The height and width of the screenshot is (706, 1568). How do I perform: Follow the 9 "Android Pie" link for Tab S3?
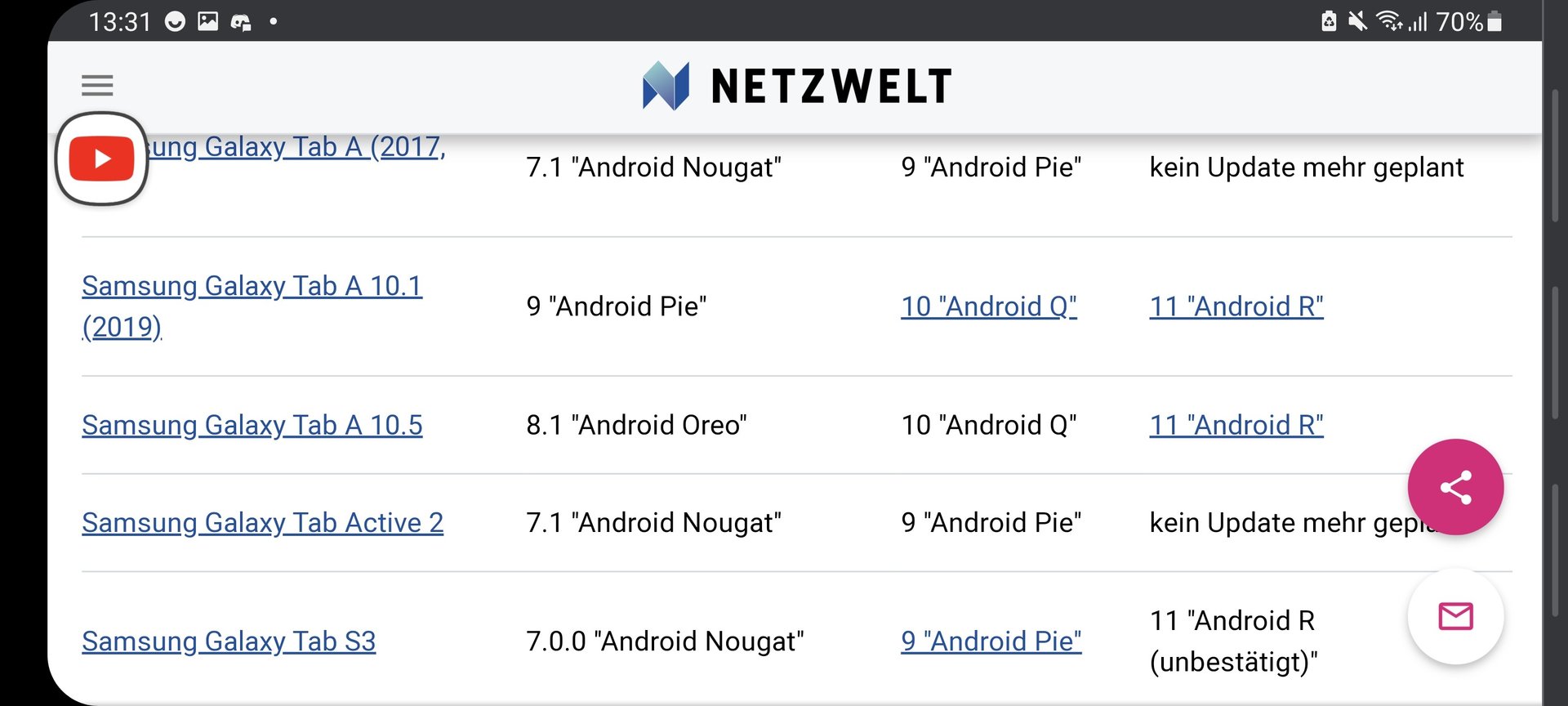pos(991,641)
